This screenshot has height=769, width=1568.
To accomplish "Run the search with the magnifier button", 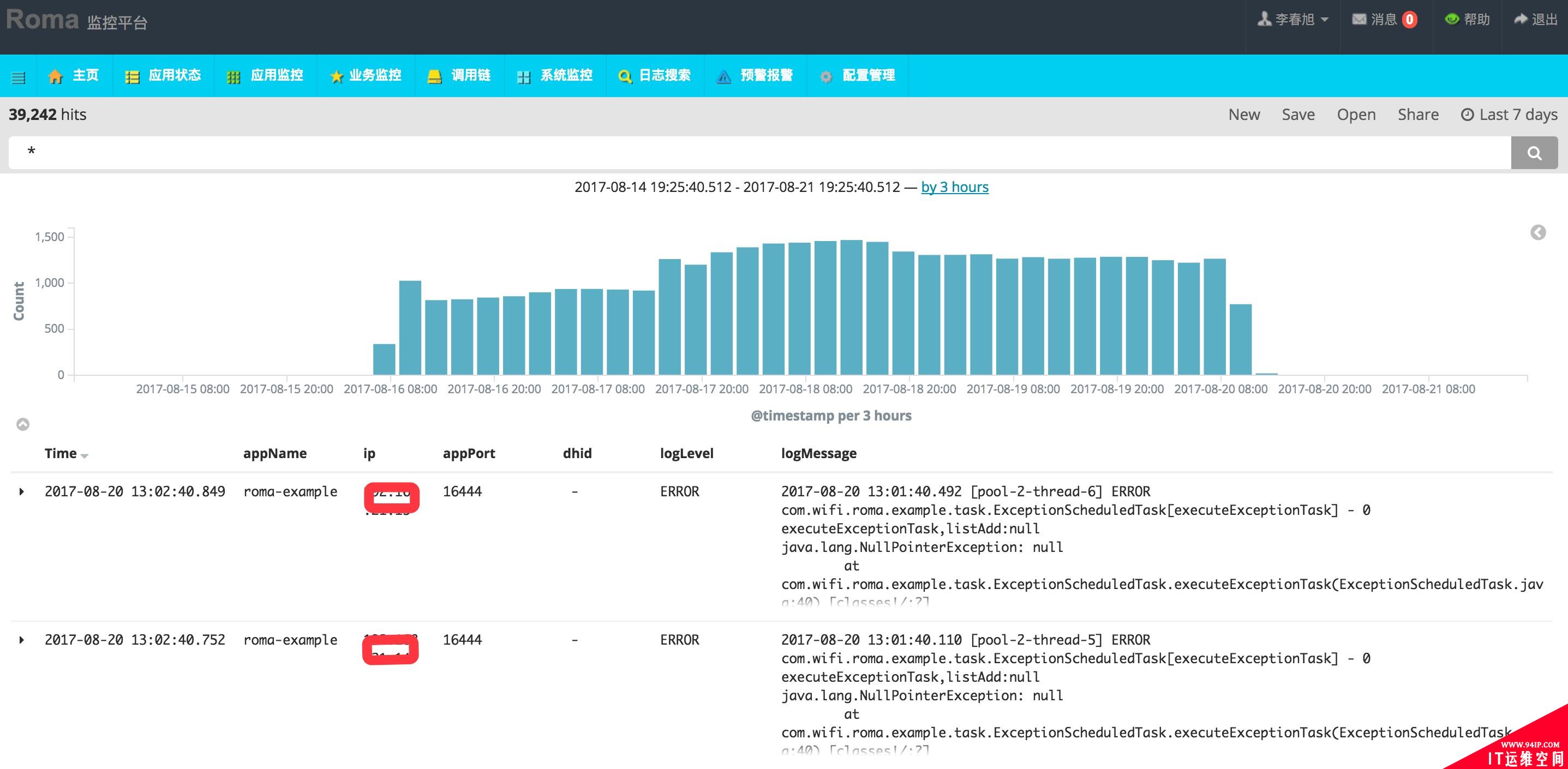I will pyautogui.click(x=1534, y=153).
